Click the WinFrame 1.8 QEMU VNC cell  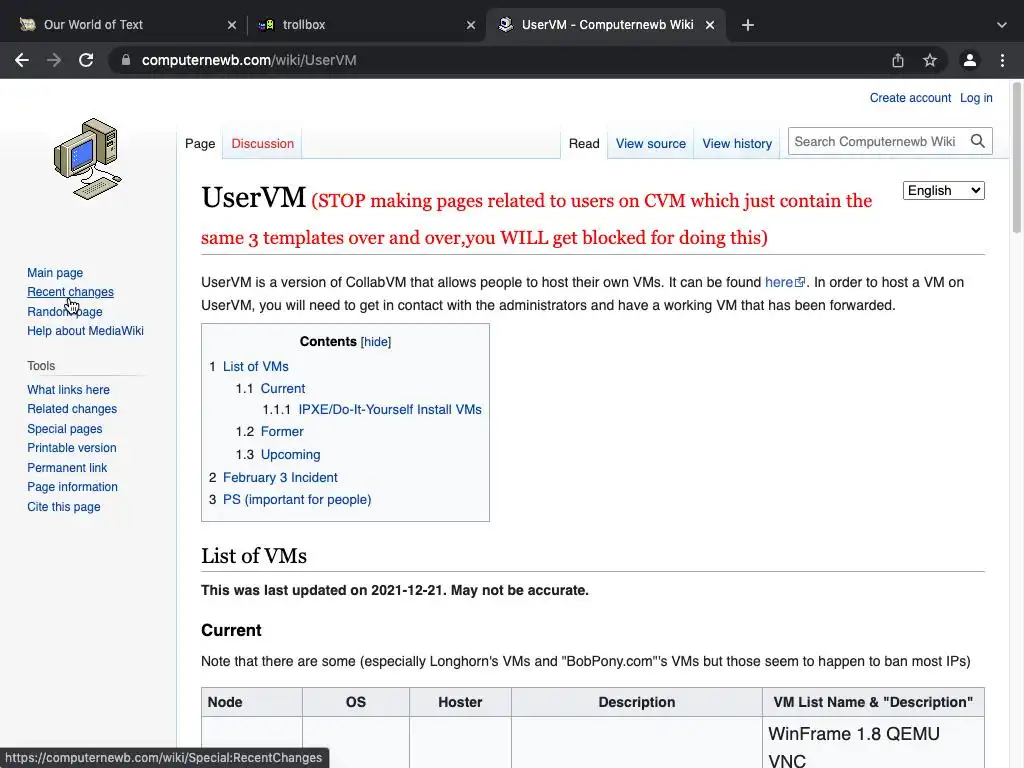873,744
